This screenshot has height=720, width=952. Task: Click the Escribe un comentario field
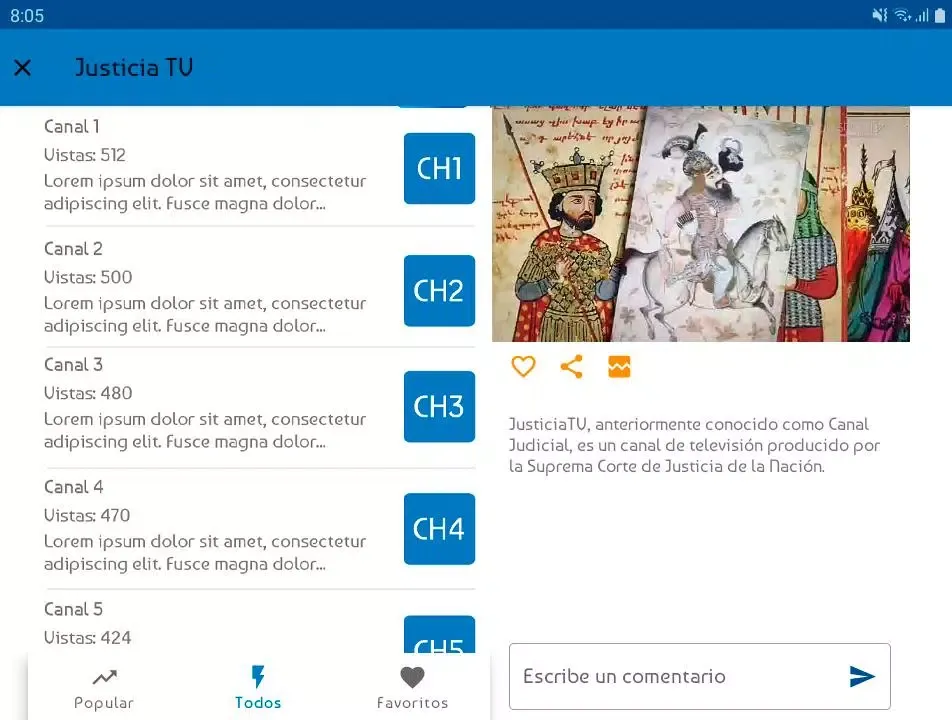pos(675,677)
